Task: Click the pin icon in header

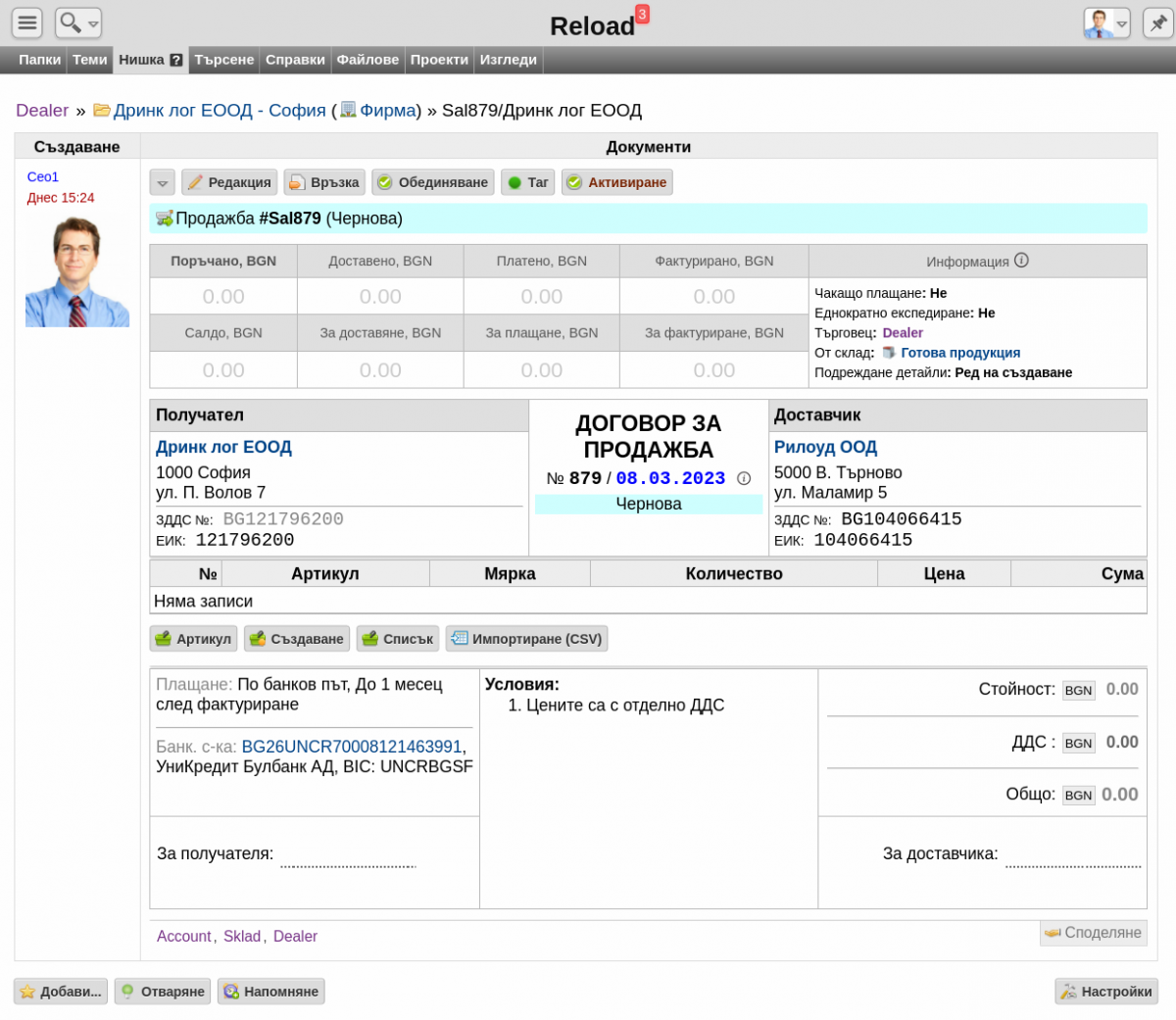Action: 1158,23
